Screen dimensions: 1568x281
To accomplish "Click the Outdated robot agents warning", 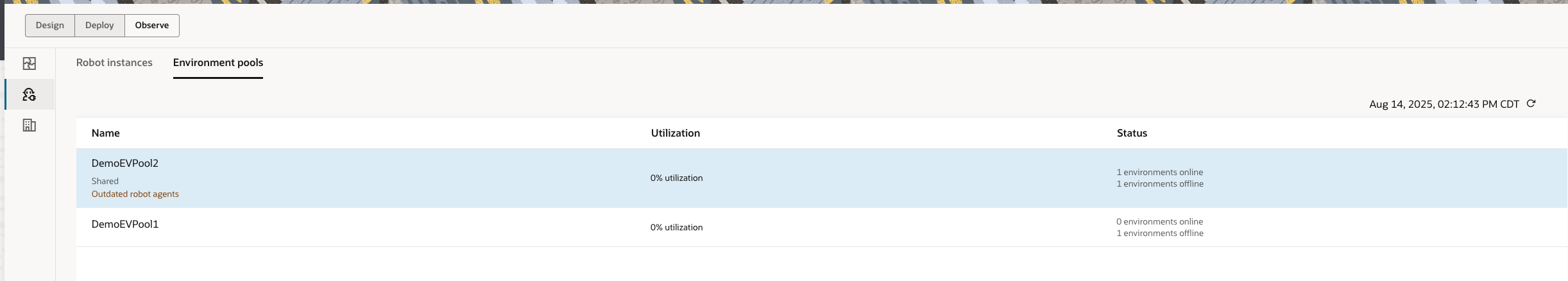I will pos(135,194).
